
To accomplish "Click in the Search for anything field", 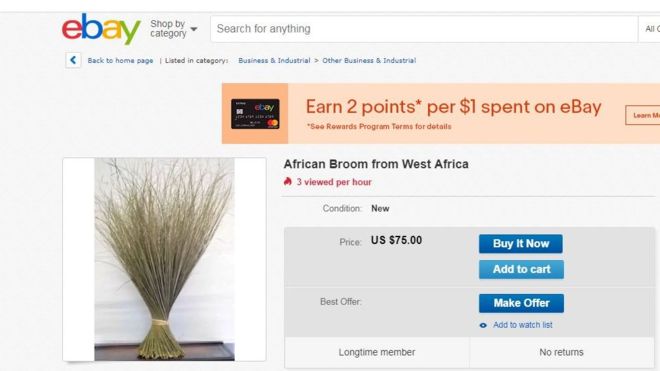I will pos(424,29).
